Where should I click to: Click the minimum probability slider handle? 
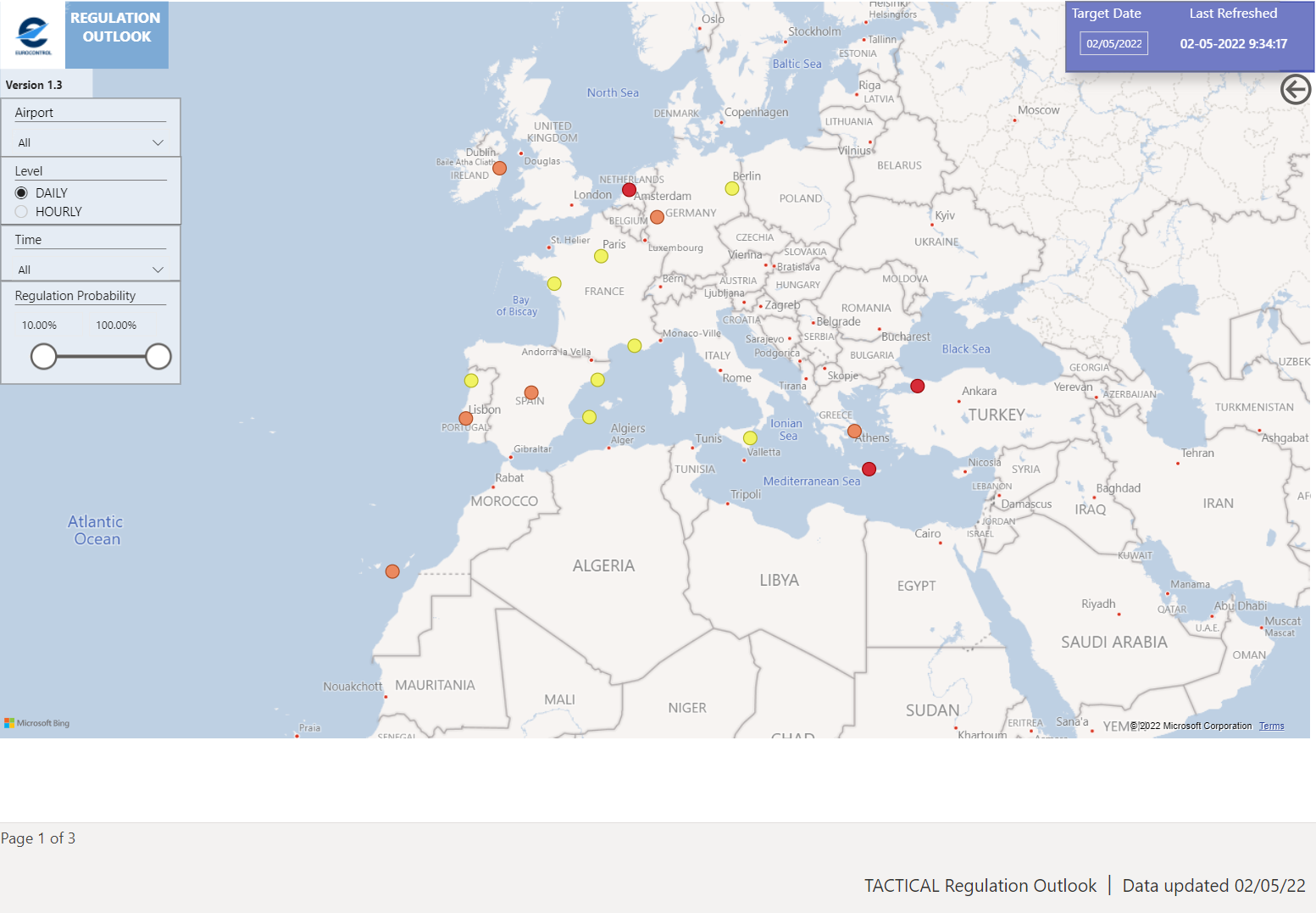tap(43, 357)
